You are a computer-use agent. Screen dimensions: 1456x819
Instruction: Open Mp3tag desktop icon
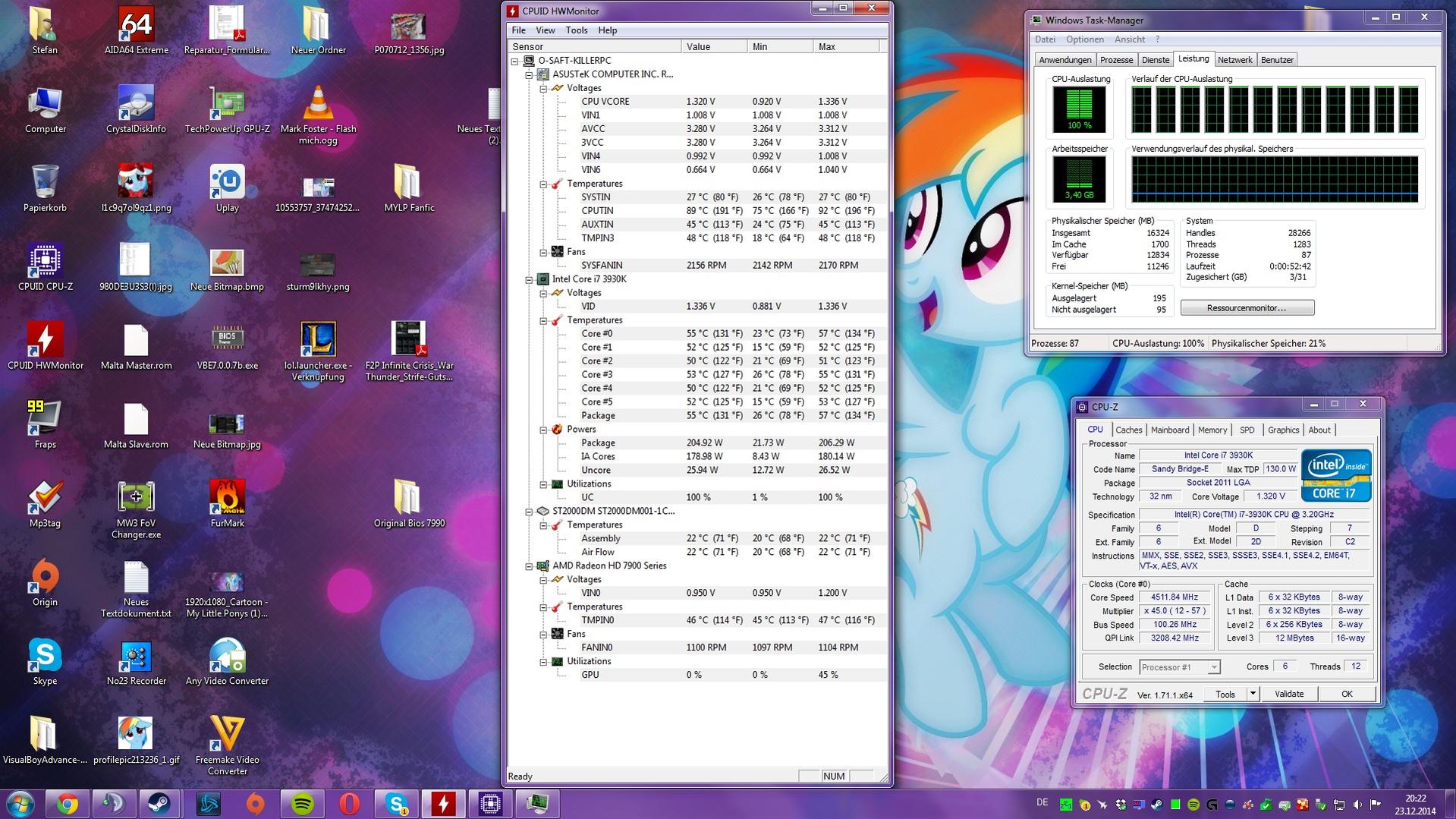[46, 504]
